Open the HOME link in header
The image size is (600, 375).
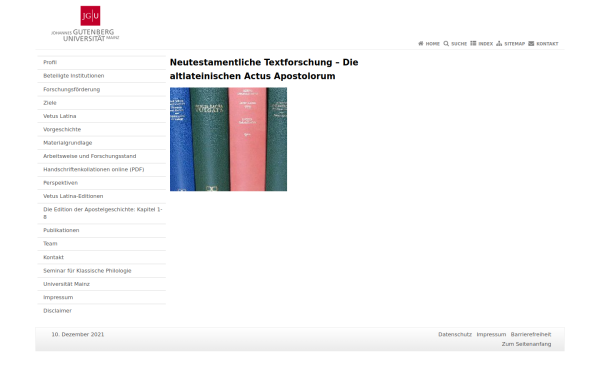click(x=433, y=44)
